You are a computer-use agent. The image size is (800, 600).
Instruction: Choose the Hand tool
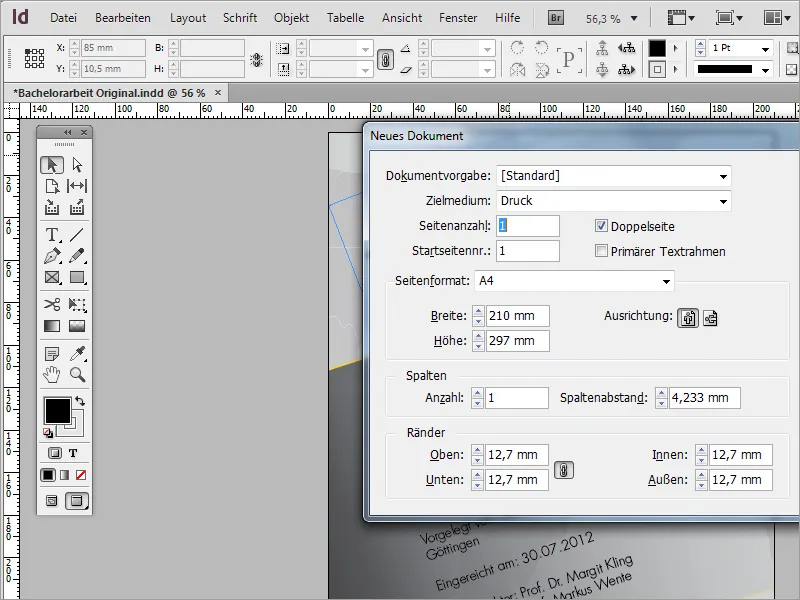click(x=52, y=375)
